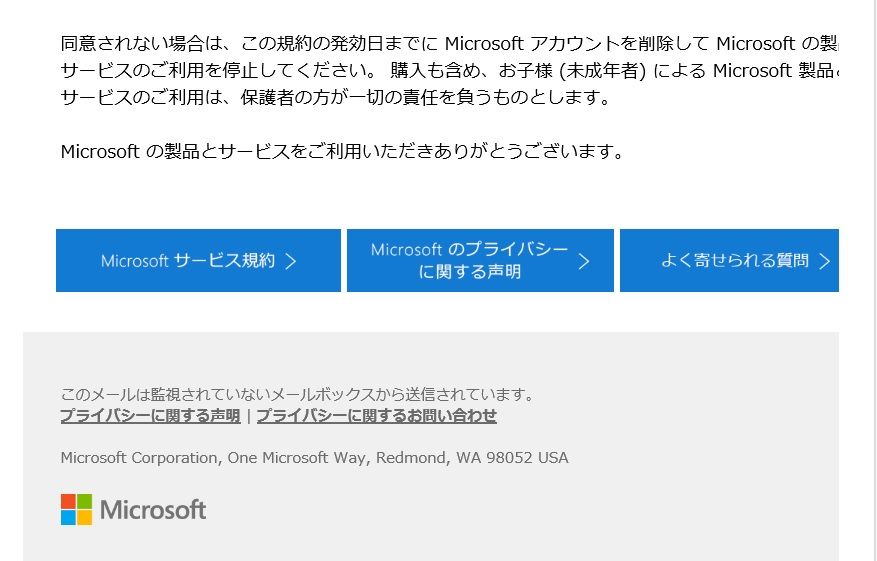Viewport: 877px width, 561px height.
Task: Open Microsoft のプライバシーに関する声明 button
Action: [x=480, y=260]
